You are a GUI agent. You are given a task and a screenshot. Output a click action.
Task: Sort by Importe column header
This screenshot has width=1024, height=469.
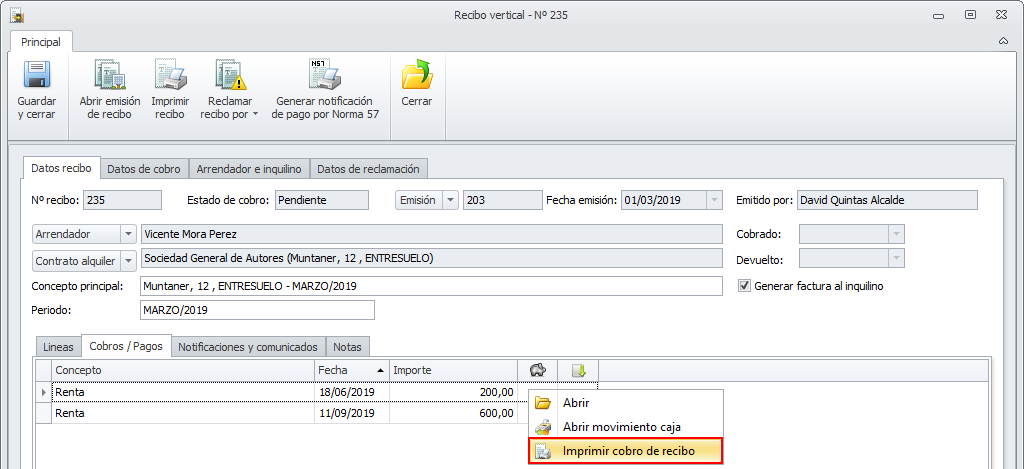coord(453,370)
